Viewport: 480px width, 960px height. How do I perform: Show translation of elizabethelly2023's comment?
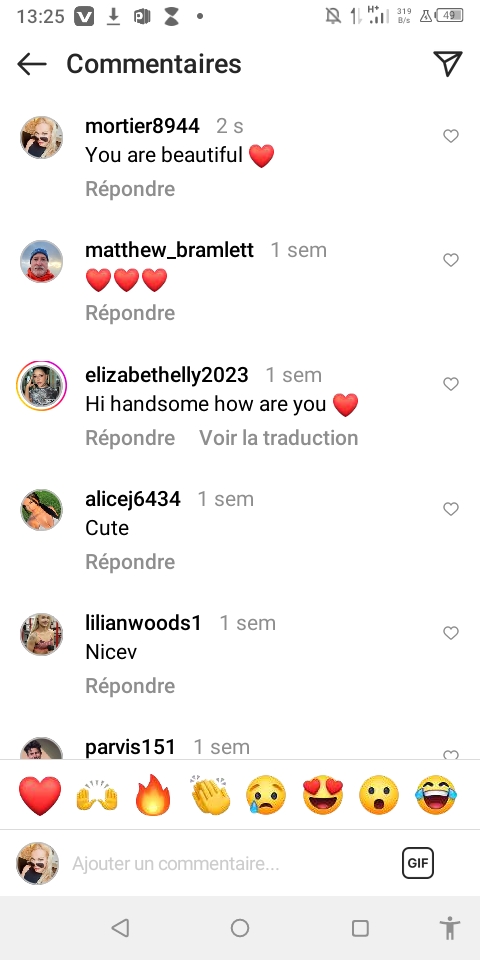[x=279, y=438]
